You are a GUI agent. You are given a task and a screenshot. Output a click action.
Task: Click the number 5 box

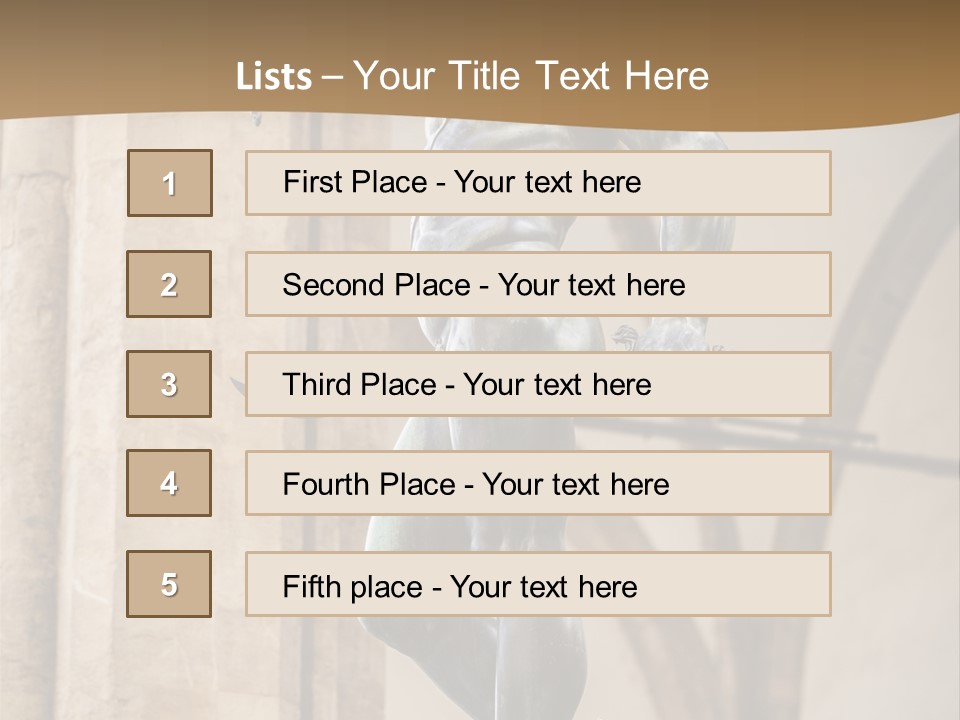(x=169, y=584)
